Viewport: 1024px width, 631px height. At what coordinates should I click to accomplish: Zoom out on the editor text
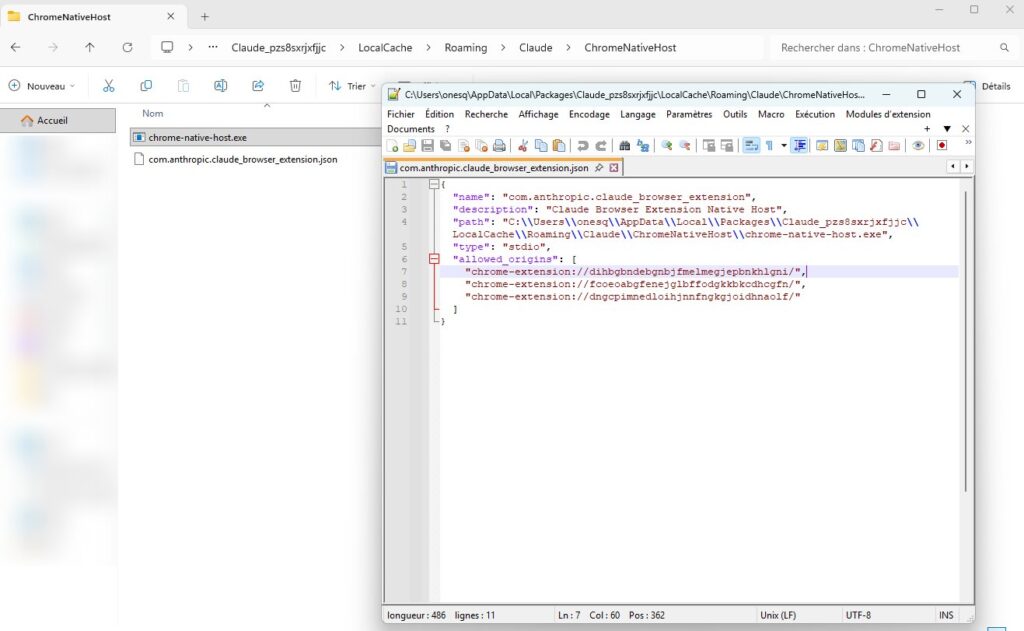pyautogui.click(x=685, y=146)
